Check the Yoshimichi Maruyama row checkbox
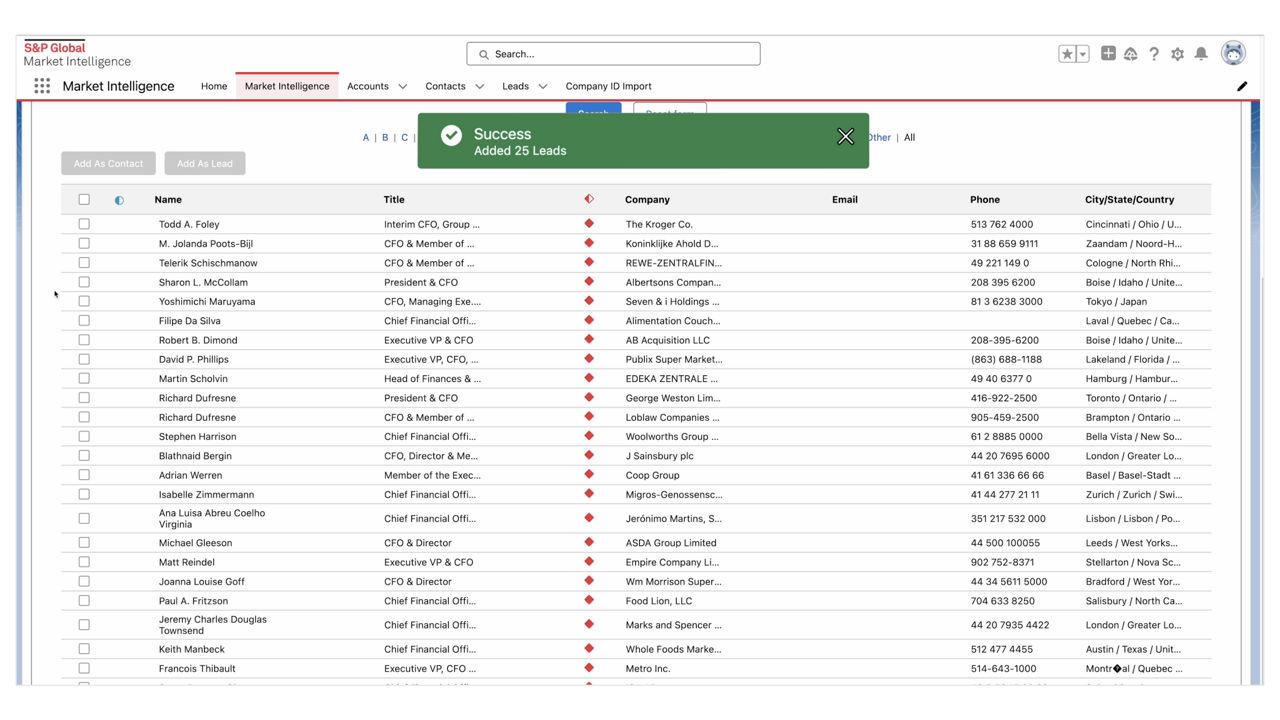The width and height of the screenshot is (1280, 720). pyautogui.click(x=84, y=301)
